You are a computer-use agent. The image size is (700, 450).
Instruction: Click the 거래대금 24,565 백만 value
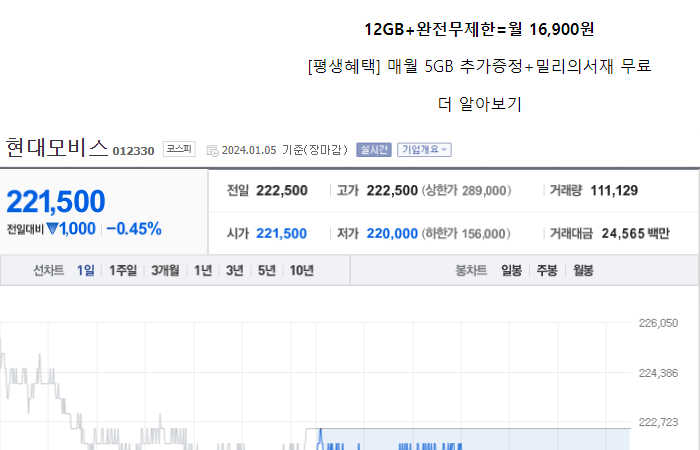click(x=636, y=233)
